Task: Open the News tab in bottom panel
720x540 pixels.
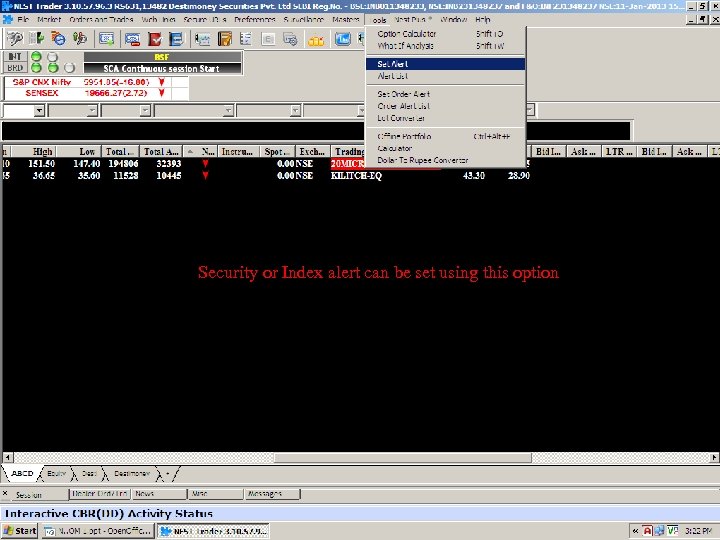Action: (159, 494)
